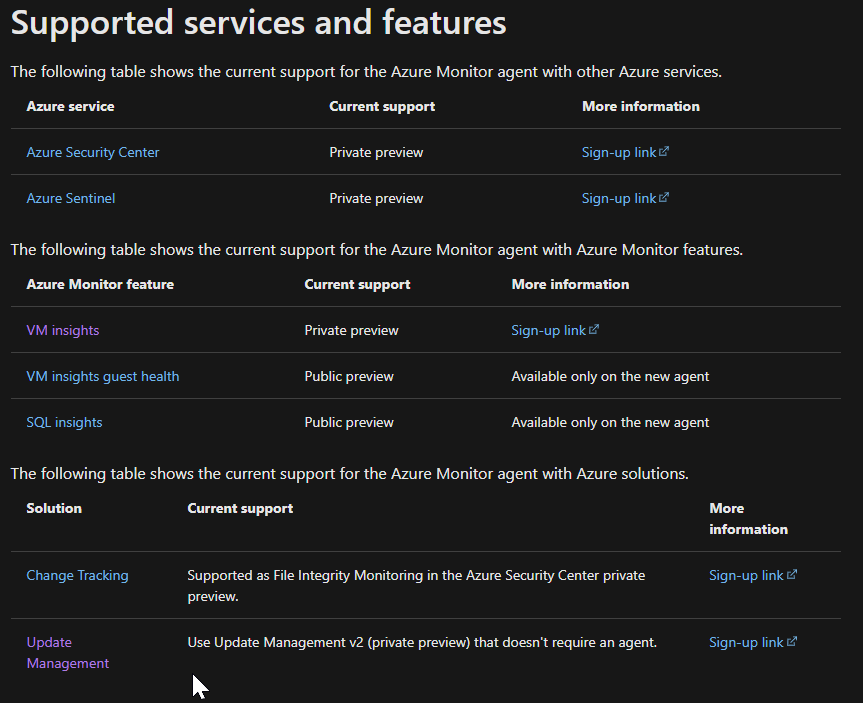Click Sign-up link in Change Tracking row

point(746,574)
